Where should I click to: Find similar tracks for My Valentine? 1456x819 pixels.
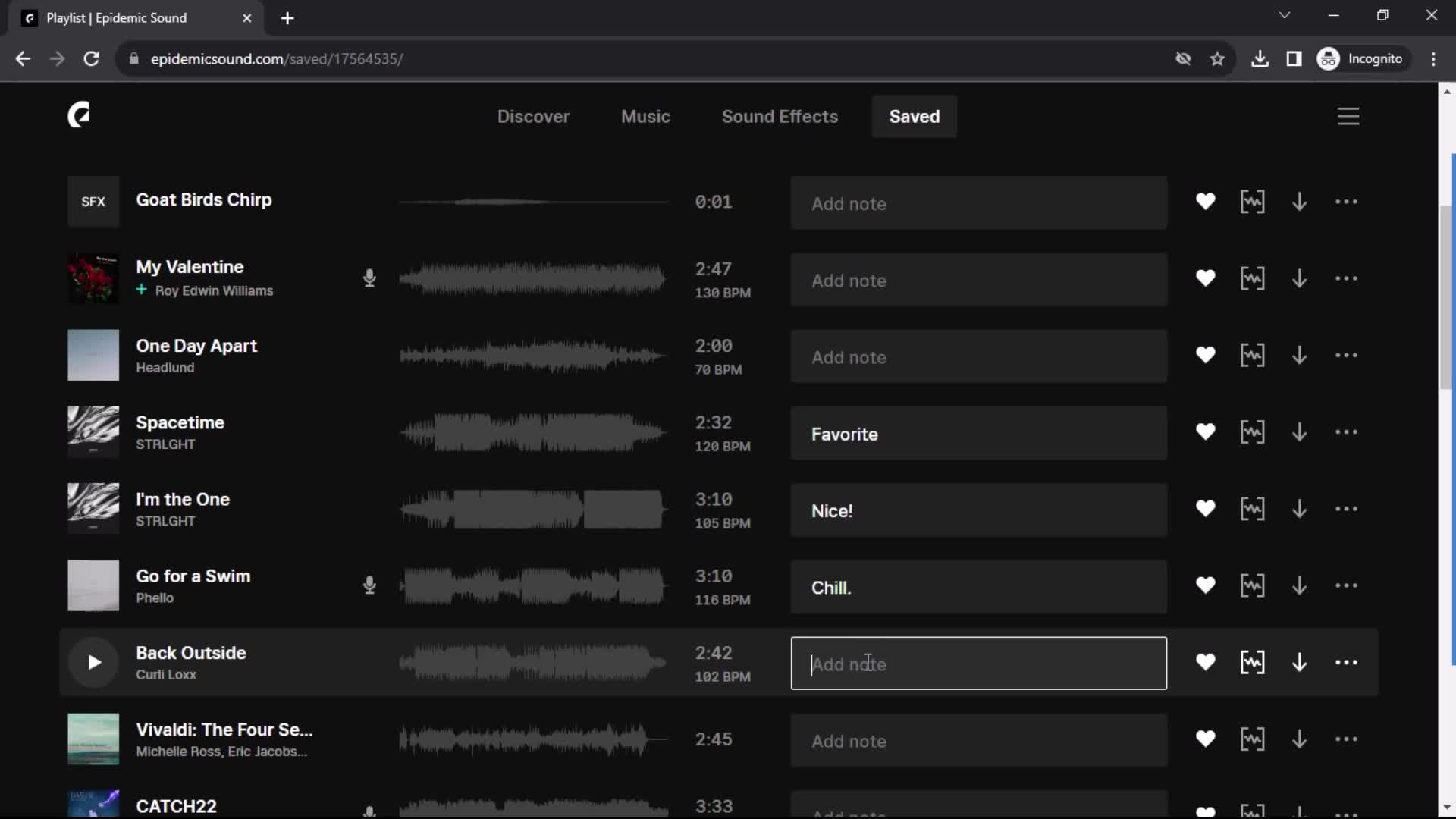tap(1252, 278)
